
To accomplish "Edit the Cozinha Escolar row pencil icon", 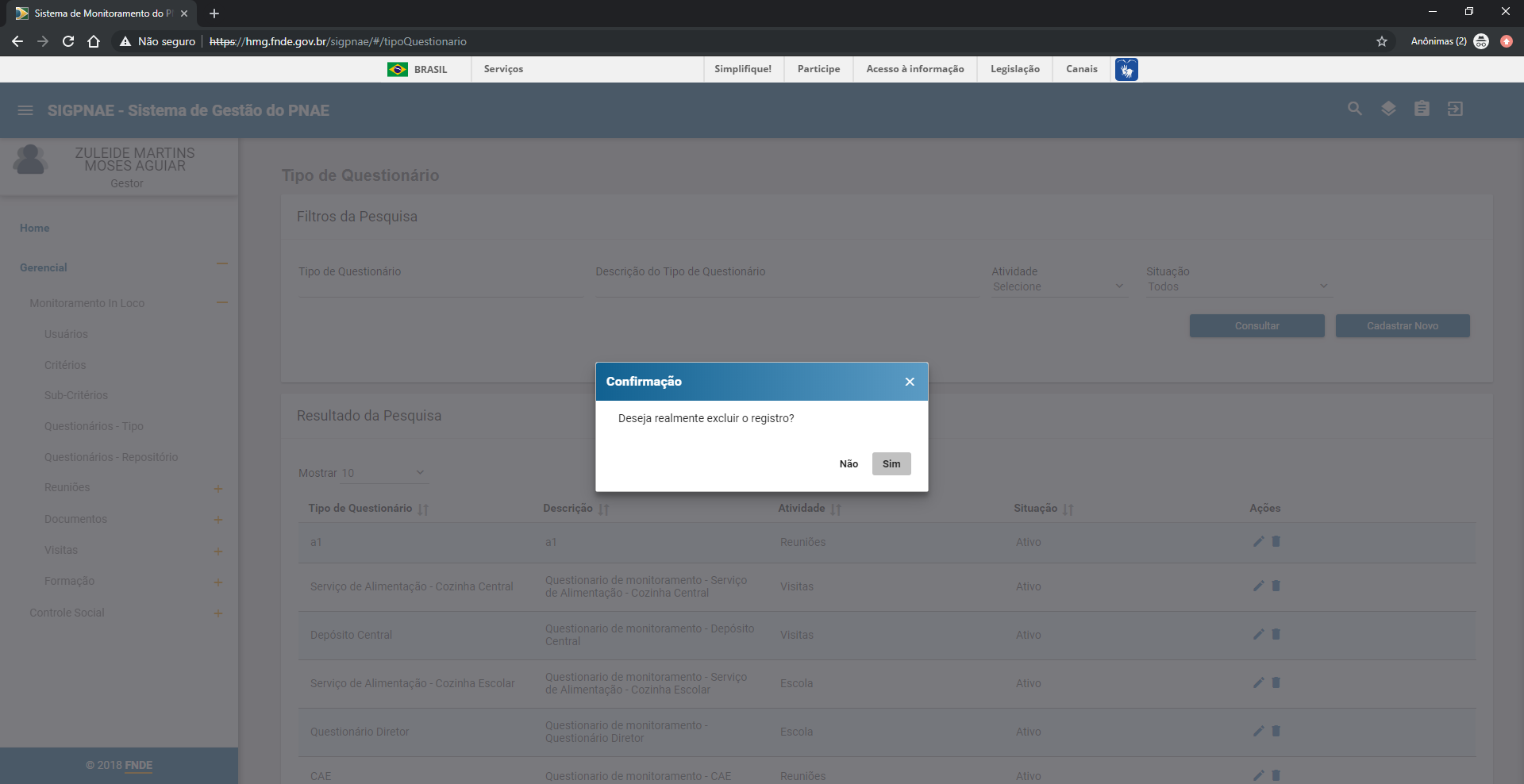I will click(x=1258, y=682).
